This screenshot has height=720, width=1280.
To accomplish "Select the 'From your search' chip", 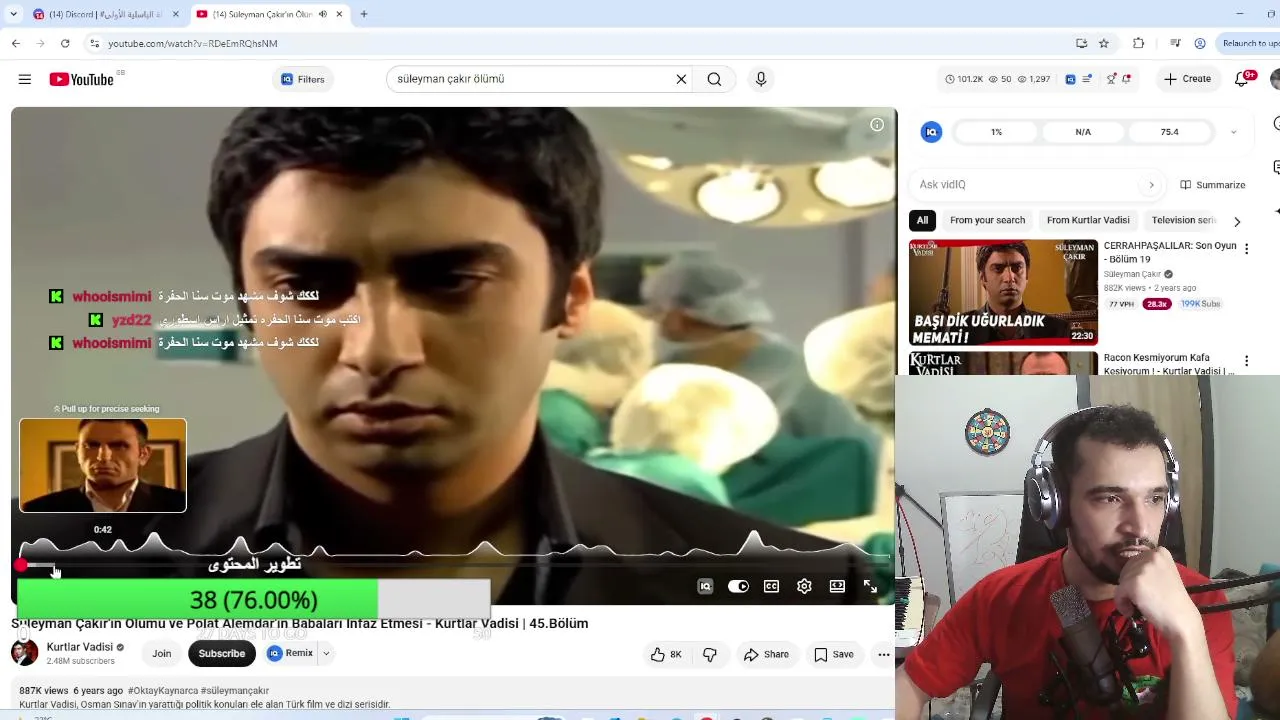I will 987,220.
